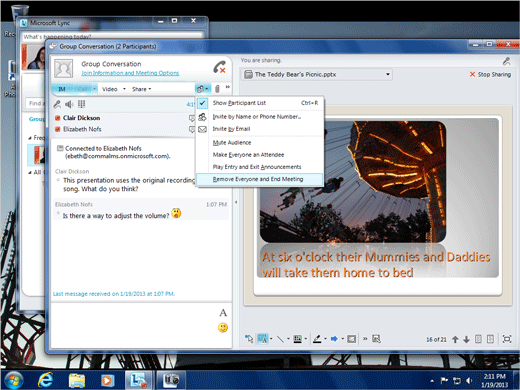
Task: Open the people options dropdown button
Action: (203, 89)
